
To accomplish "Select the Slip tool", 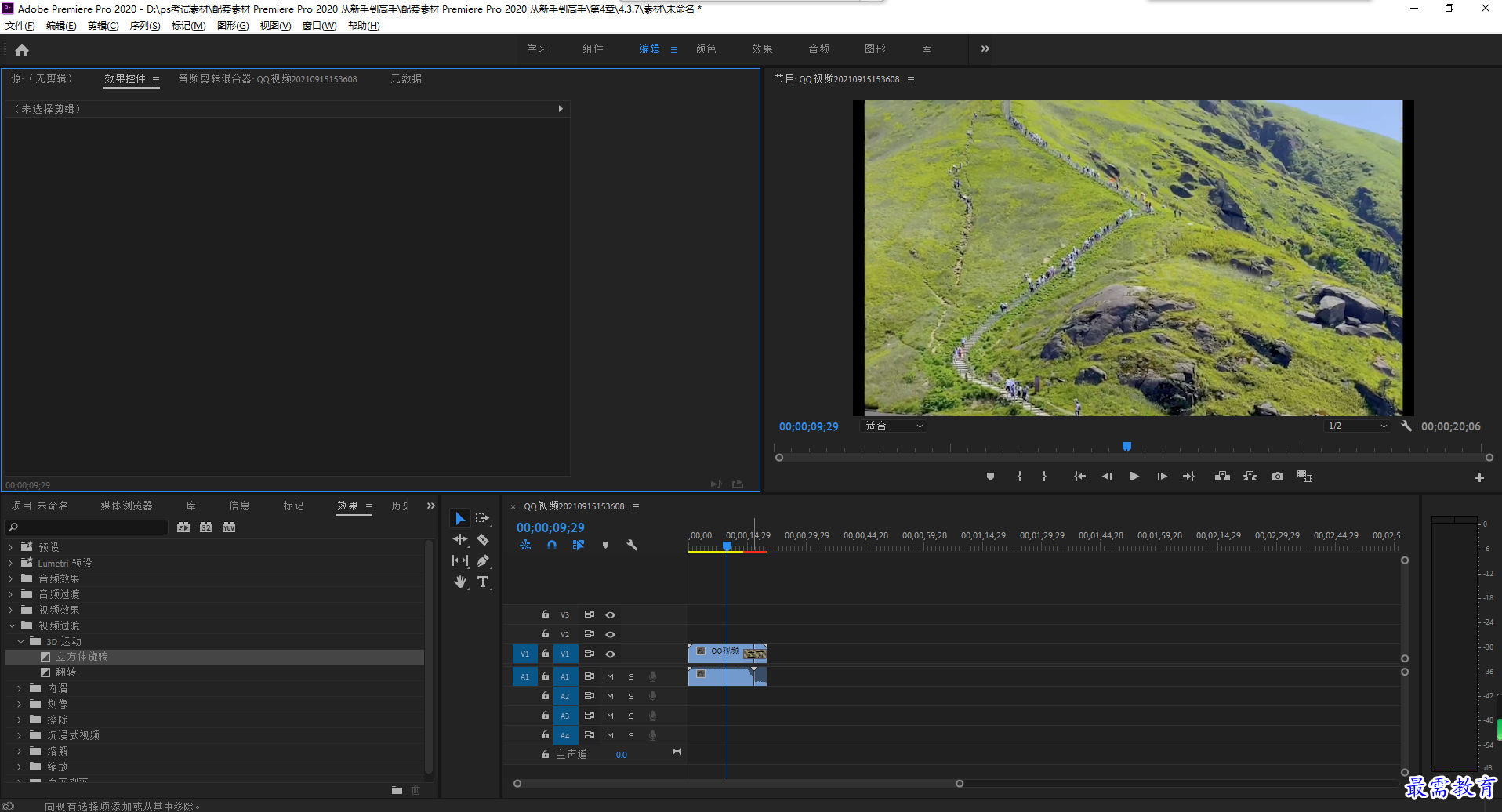I will (x=460, y=560).
